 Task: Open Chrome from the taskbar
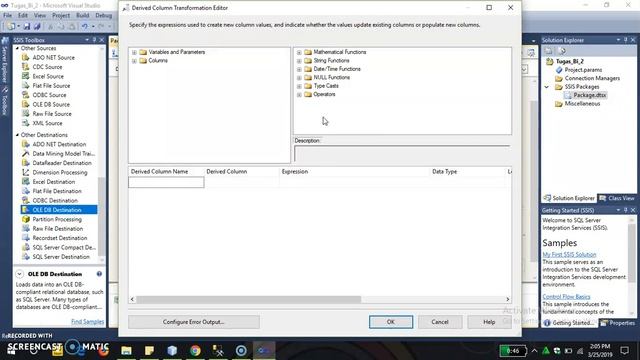pos(195,351)
